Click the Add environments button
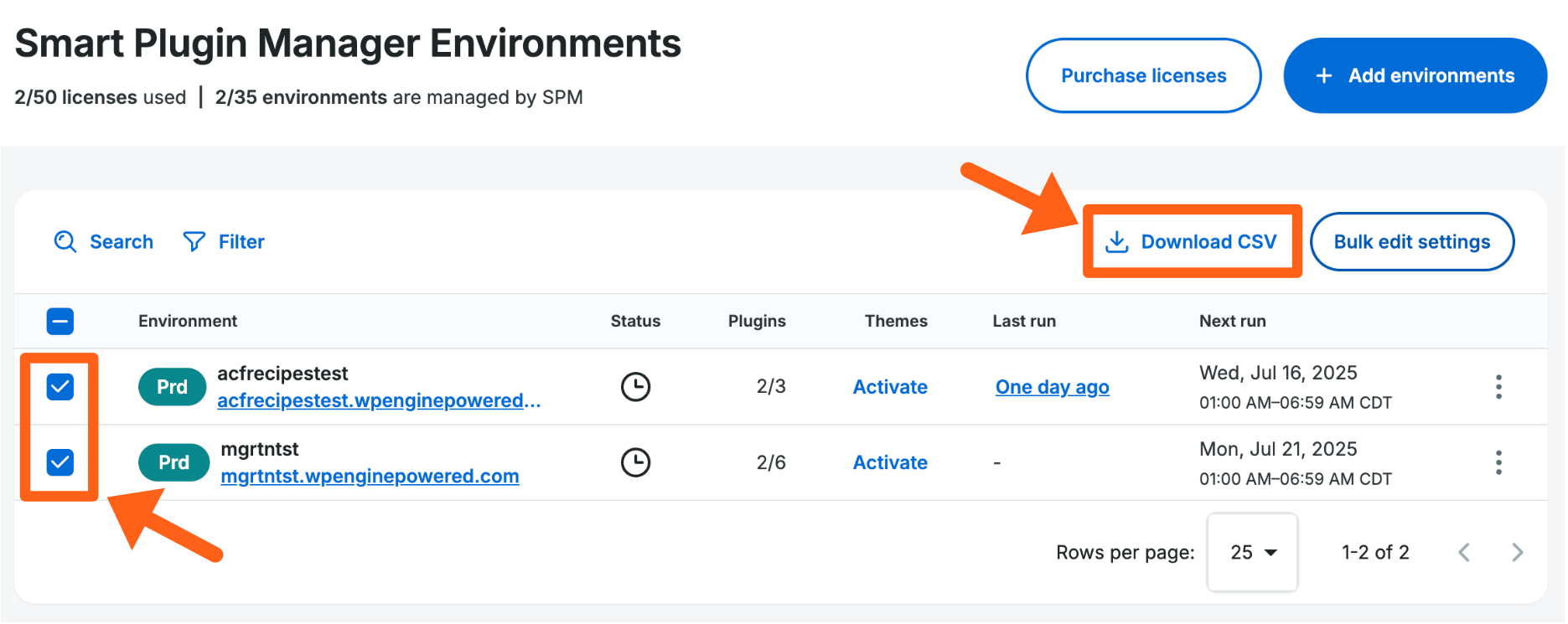 pos(1415,76)
